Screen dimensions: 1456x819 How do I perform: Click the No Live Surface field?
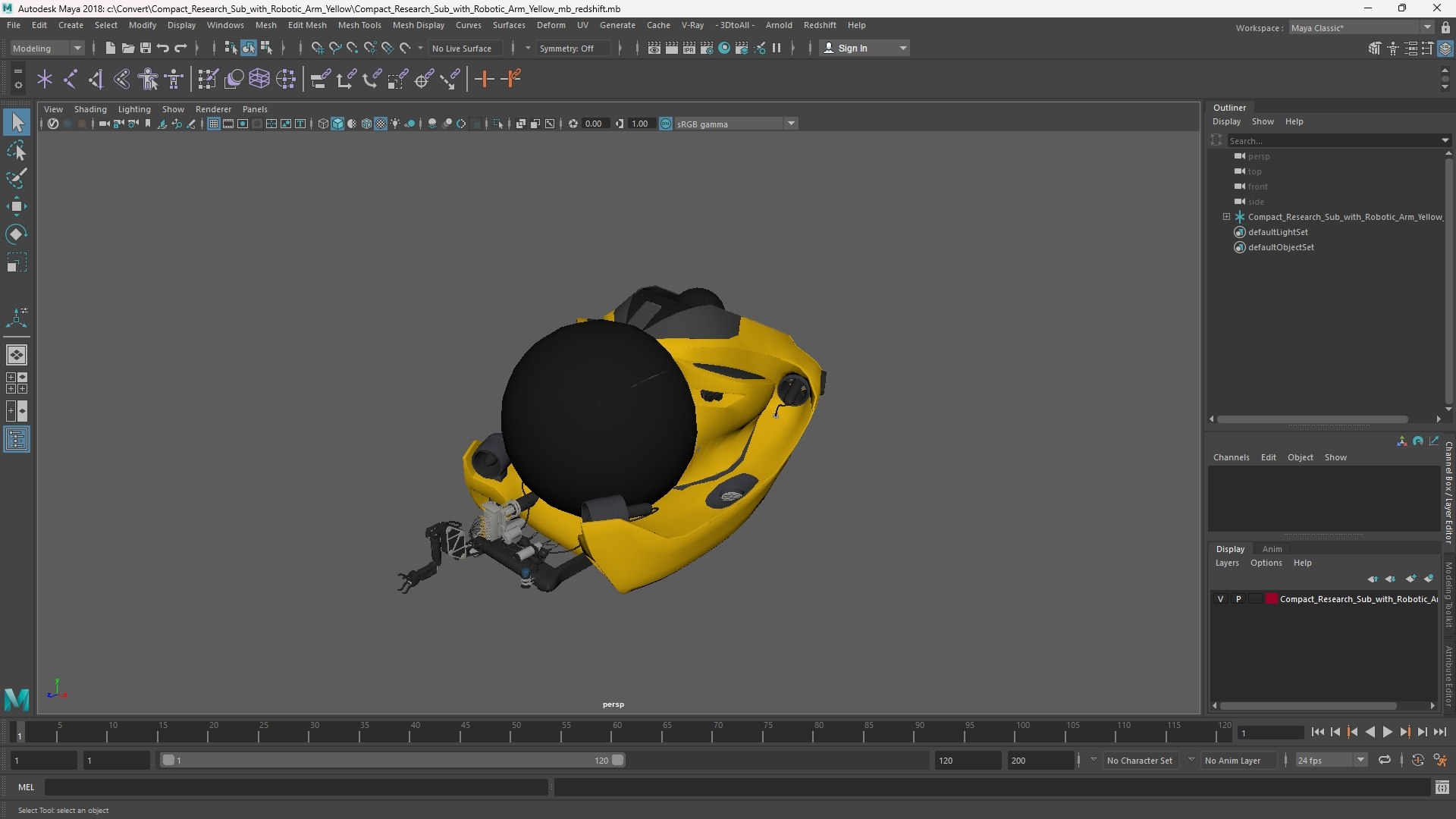(465, 48)
